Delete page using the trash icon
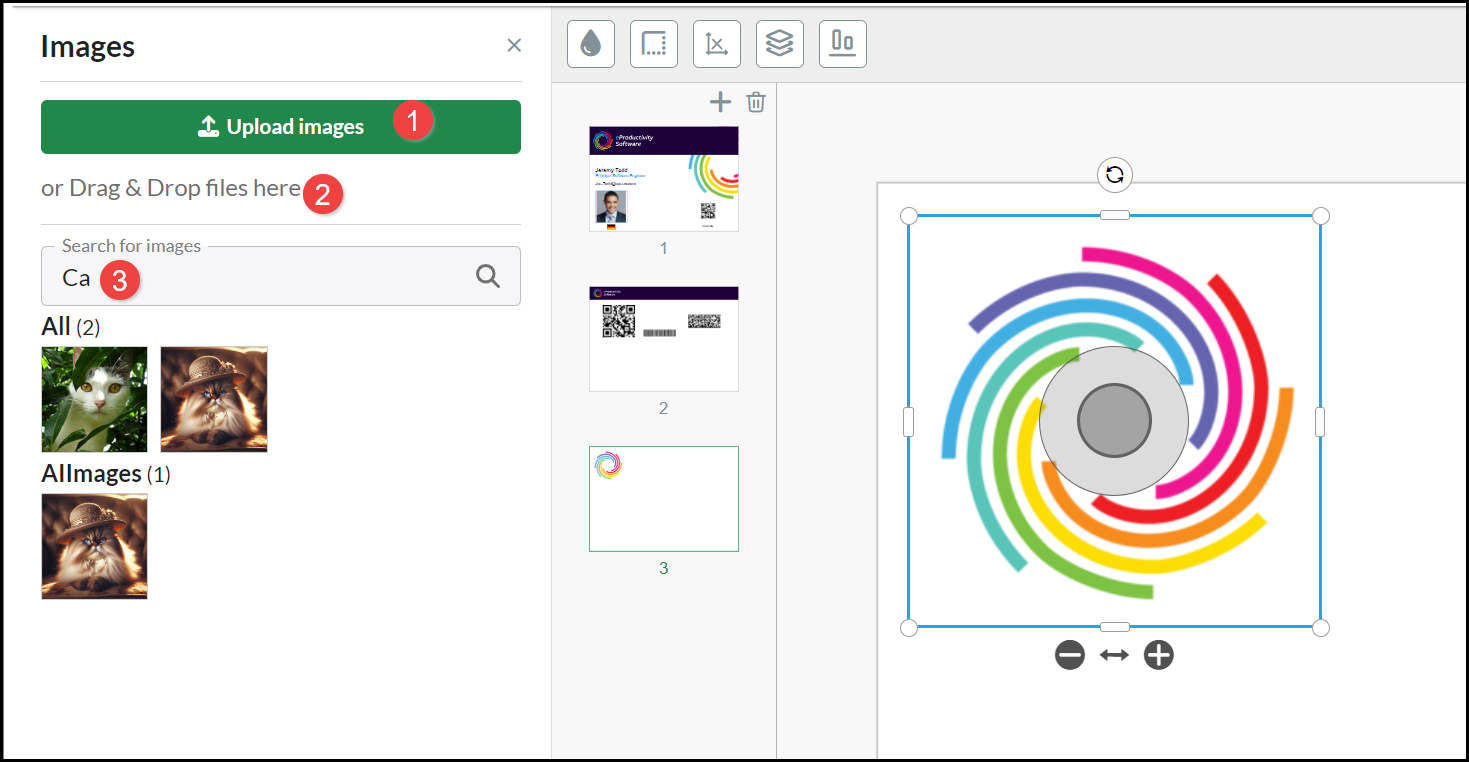Screen dimensions: 1469x762 coord(756,102)
